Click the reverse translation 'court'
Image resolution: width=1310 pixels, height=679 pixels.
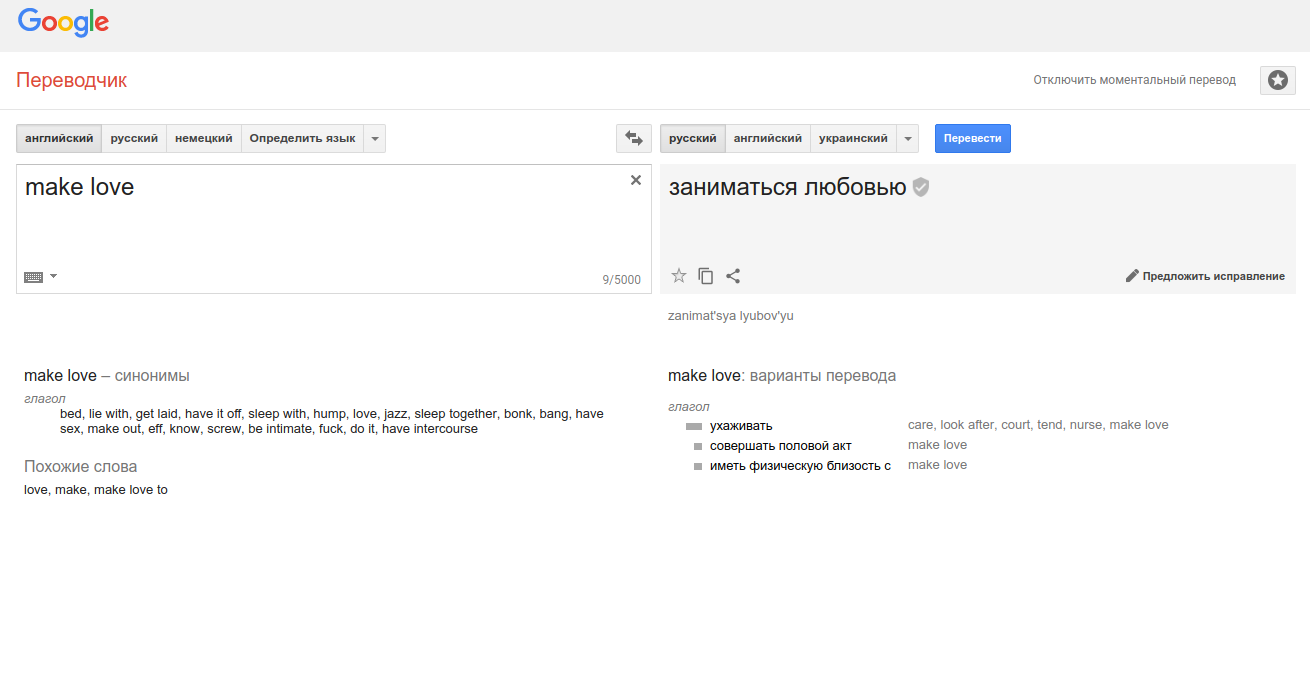[x=1015, y=425]
